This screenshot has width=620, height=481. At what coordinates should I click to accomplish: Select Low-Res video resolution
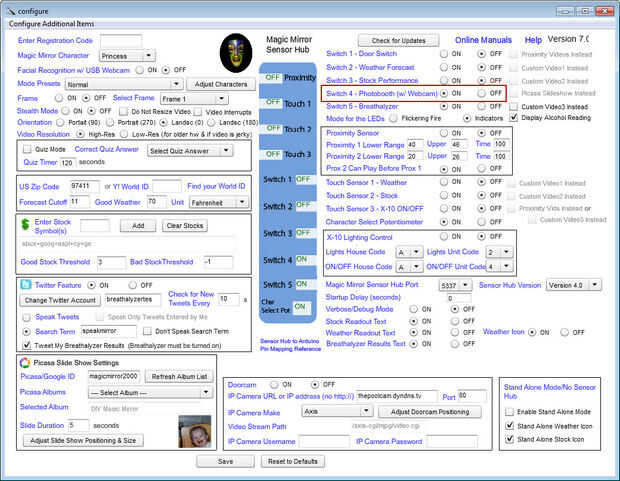click(124, 134)
